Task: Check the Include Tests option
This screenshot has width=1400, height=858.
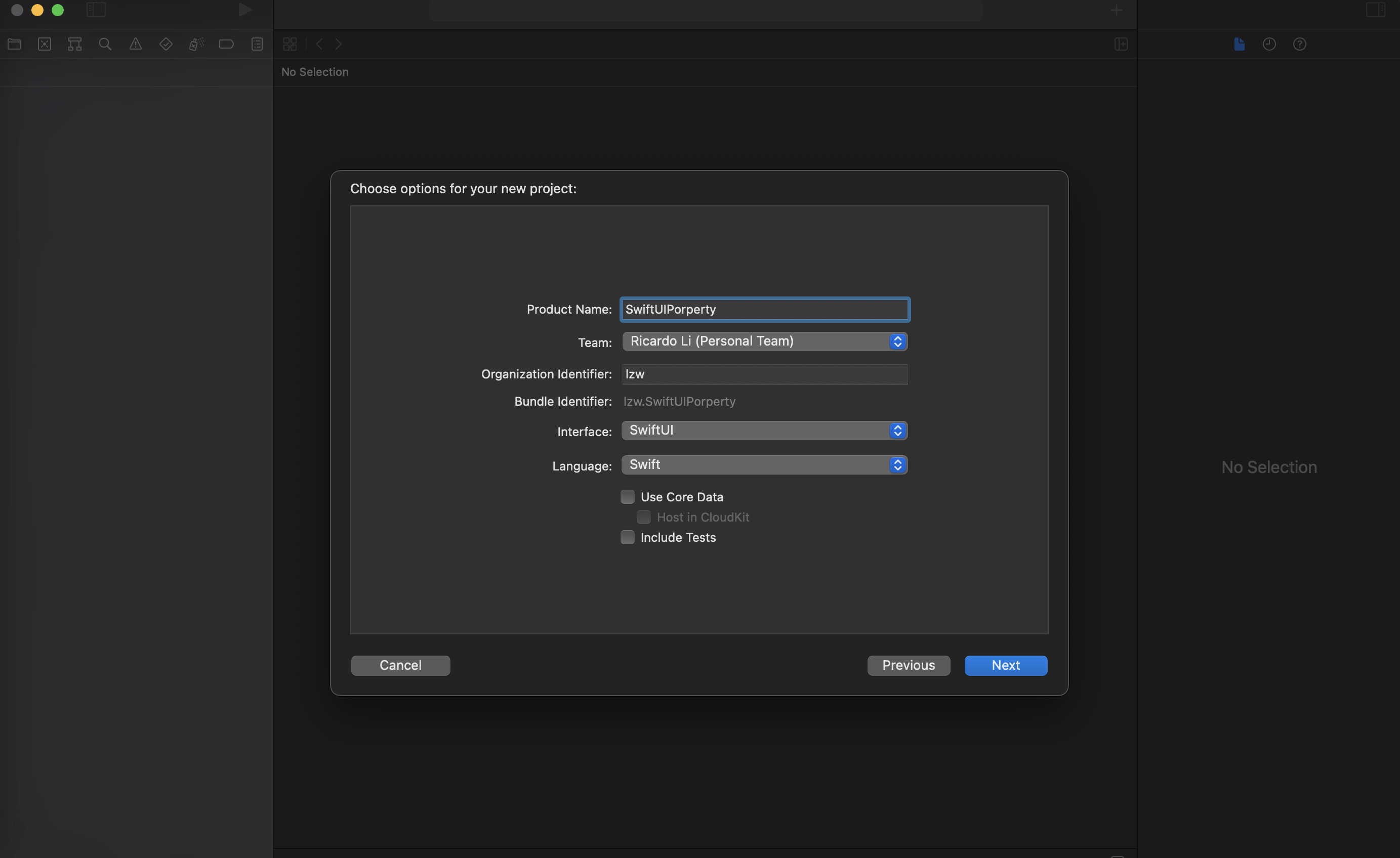Action: [627, 537]
